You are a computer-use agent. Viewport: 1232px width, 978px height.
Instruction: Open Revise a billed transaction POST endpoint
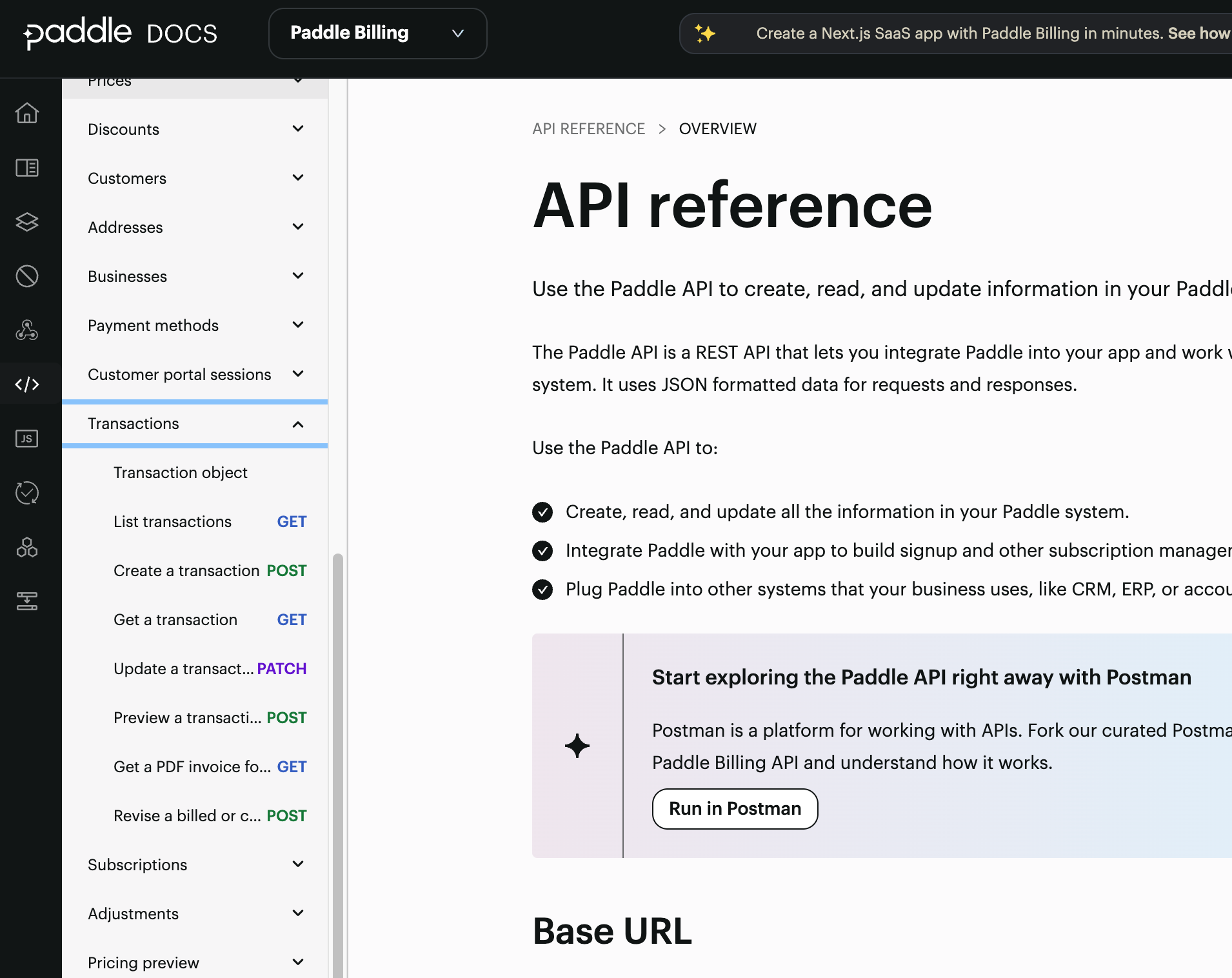coord(195,815)
